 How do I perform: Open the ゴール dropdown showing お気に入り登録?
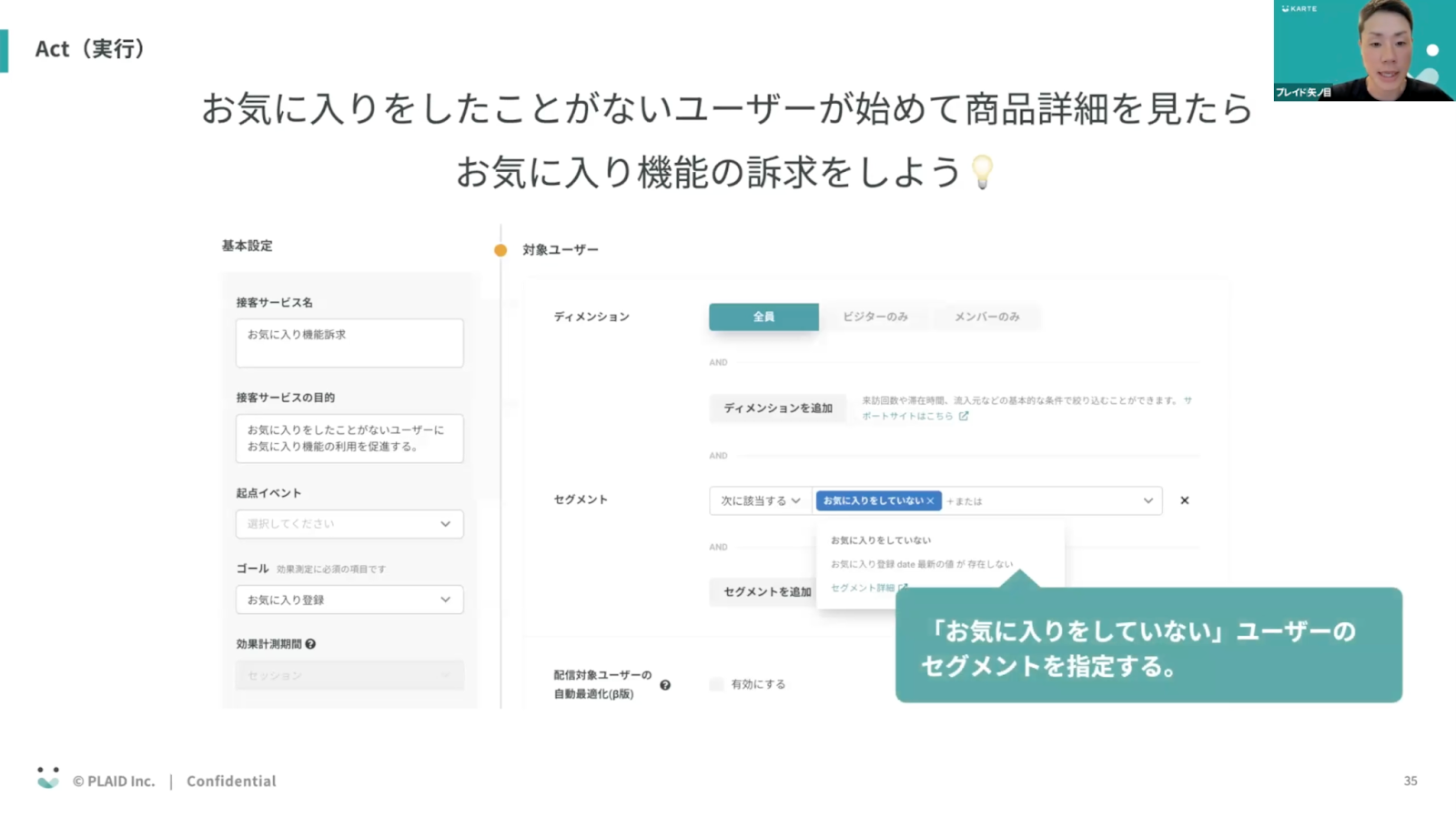[x=349, y=600]
